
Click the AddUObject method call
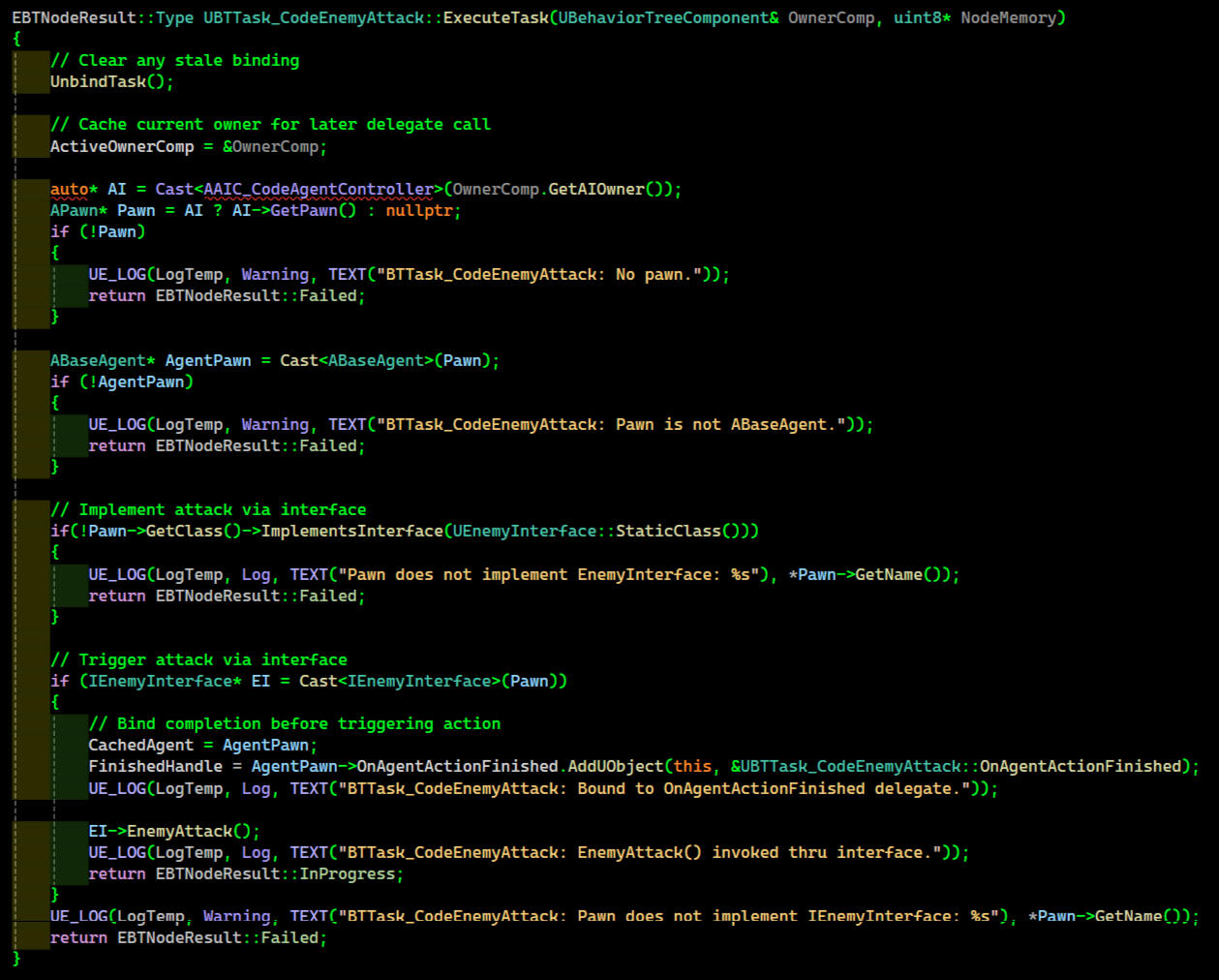[x=615, y=766]
